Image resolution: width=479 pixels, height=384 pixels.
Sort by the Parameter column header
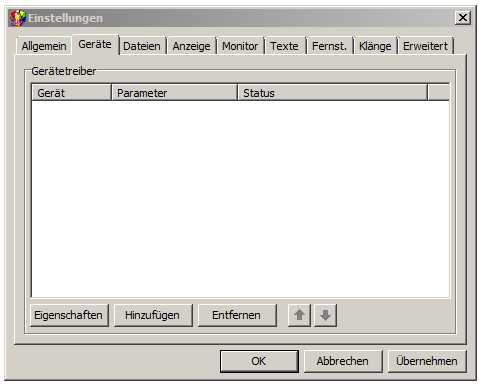point(174,93)
